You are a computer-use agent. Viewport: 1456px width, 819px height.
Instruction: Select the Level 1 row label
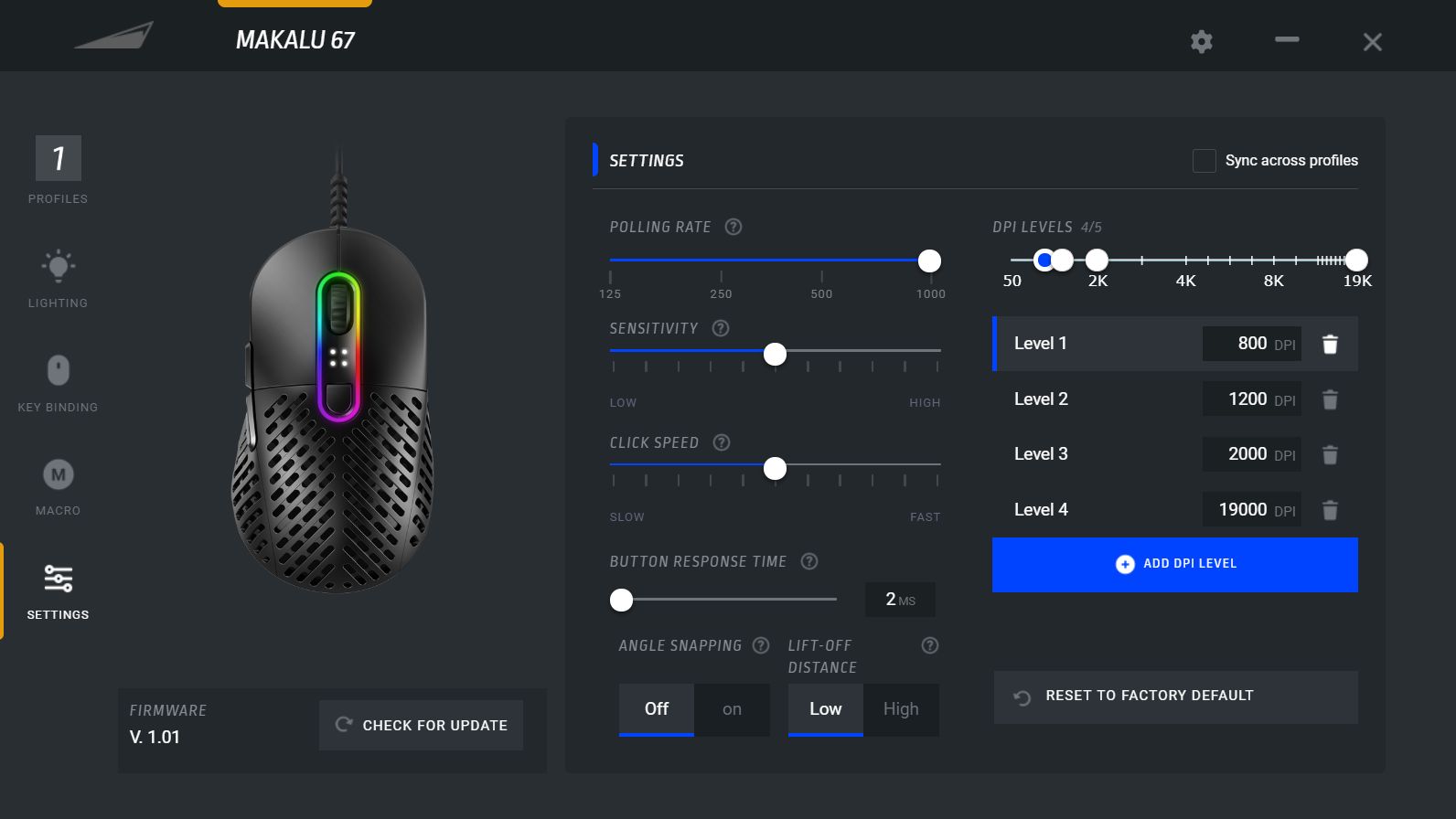(1041, 344)
